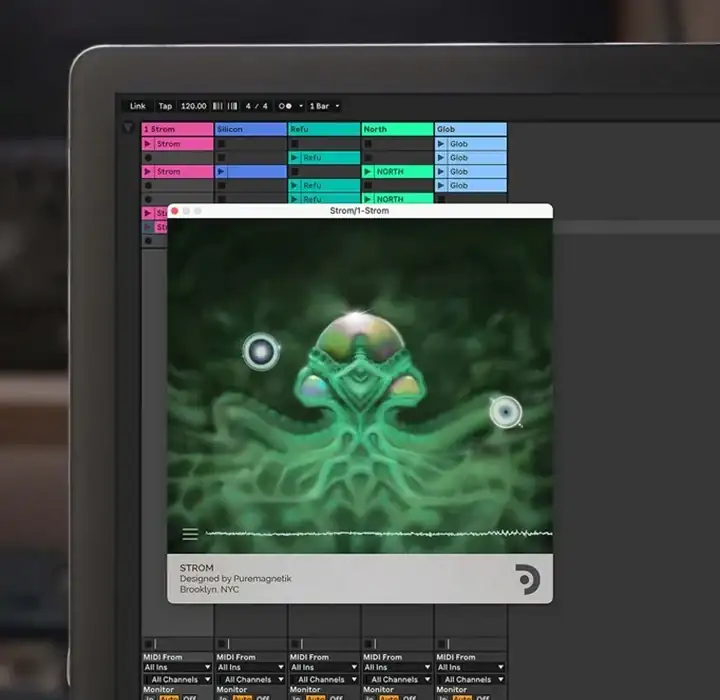This screenshot has height=700, width=720.
Task: Launch the second Glob clip
Action: [x=441, y=158]
